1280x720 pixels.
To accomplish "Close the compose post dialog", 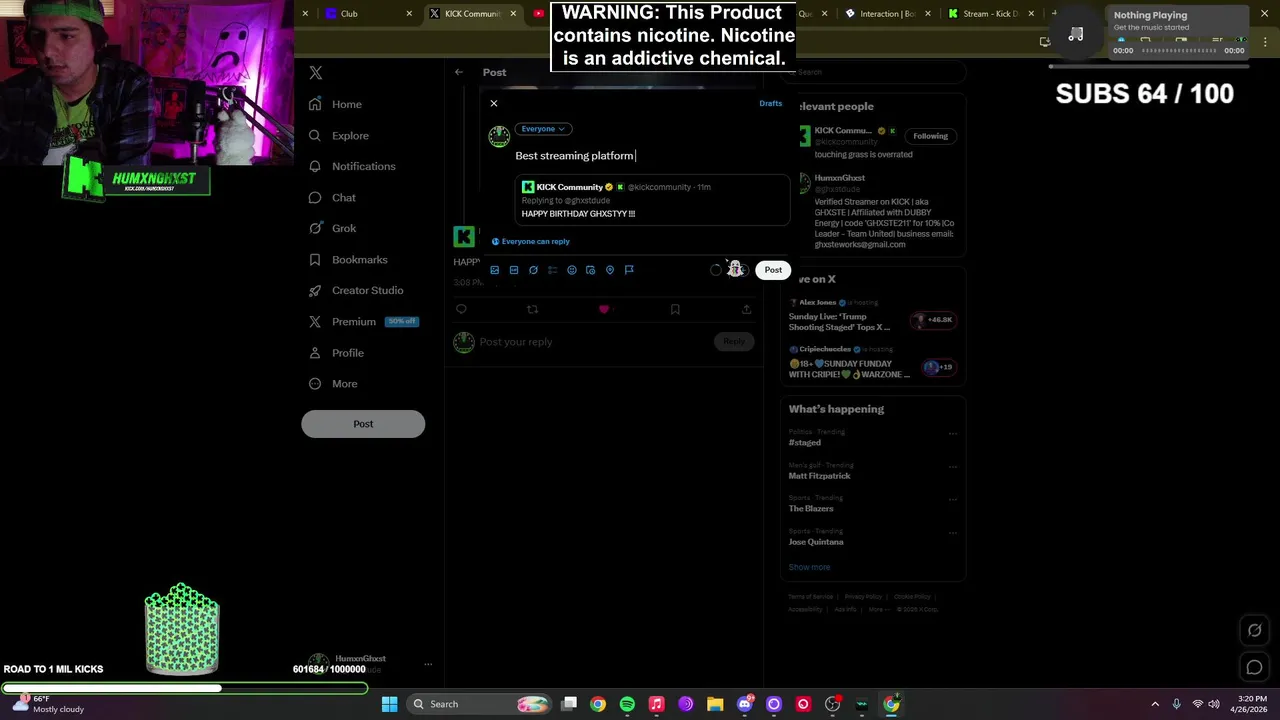I will tap(494, 103).
